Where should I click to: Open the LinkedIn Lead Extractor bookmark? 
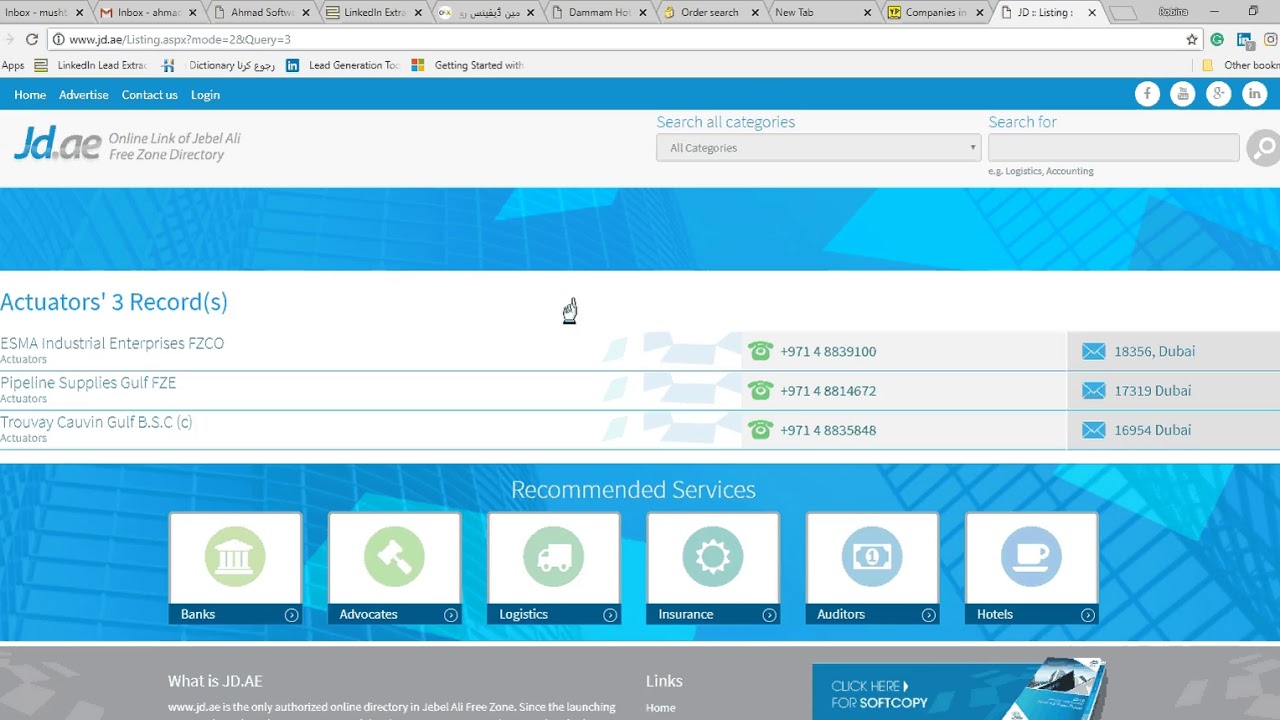click(90, 65)
